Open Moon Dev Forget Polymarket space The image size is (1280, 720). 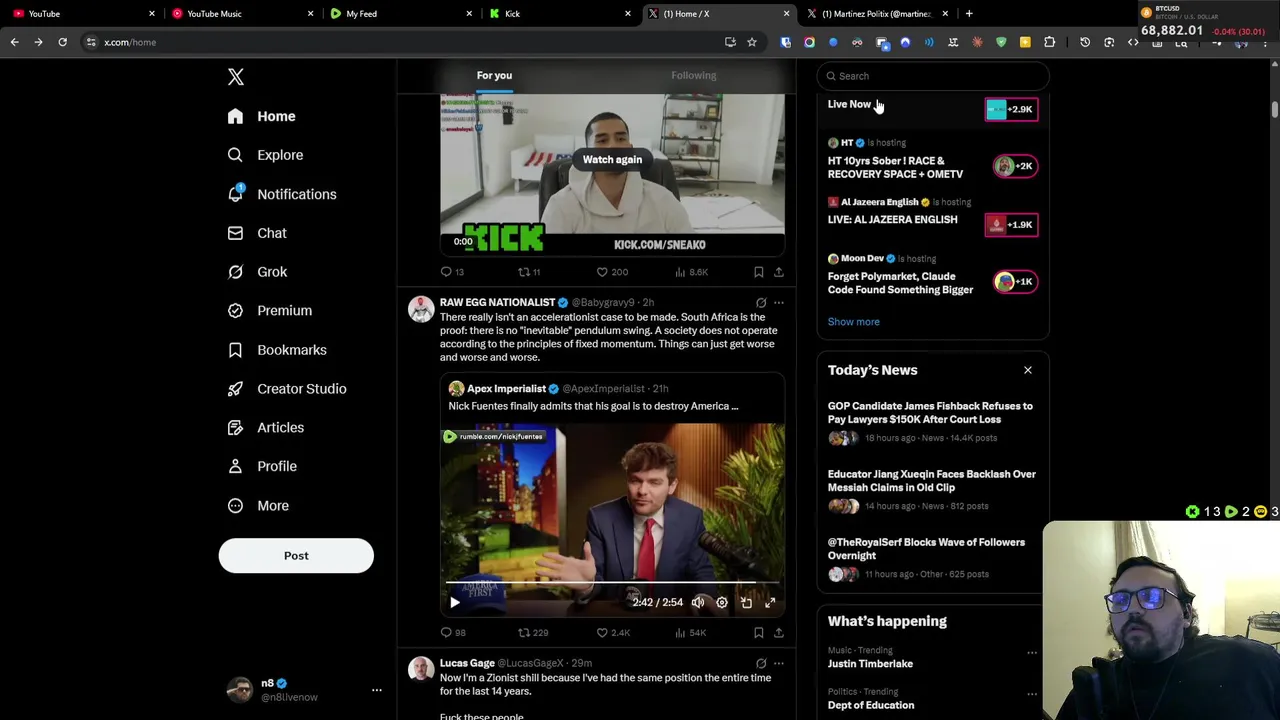pyautogui.click(x=932, y=275)
